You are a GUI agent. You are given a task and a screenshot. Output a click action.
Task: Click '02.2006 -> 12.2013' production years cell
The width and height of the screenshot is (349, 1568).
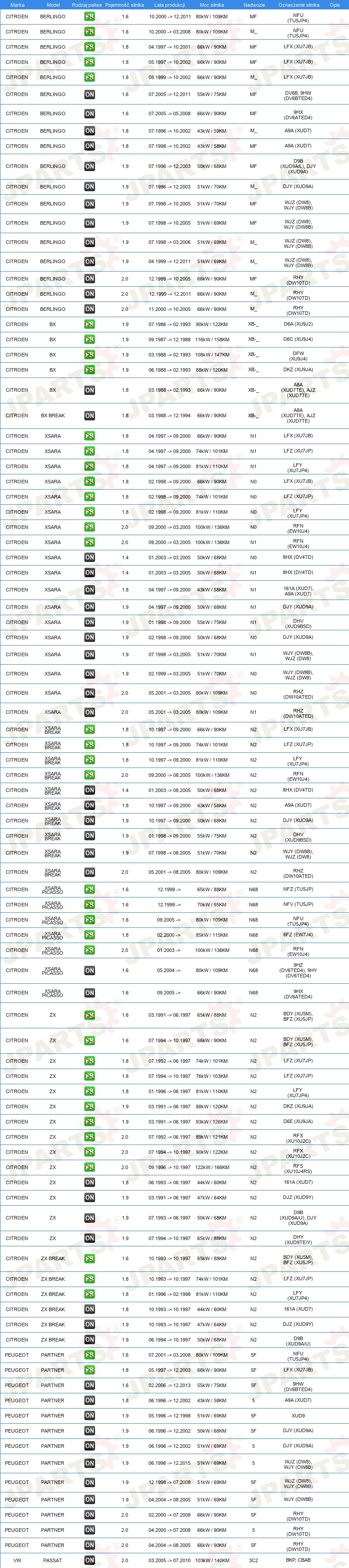[x=169, y=1385]
